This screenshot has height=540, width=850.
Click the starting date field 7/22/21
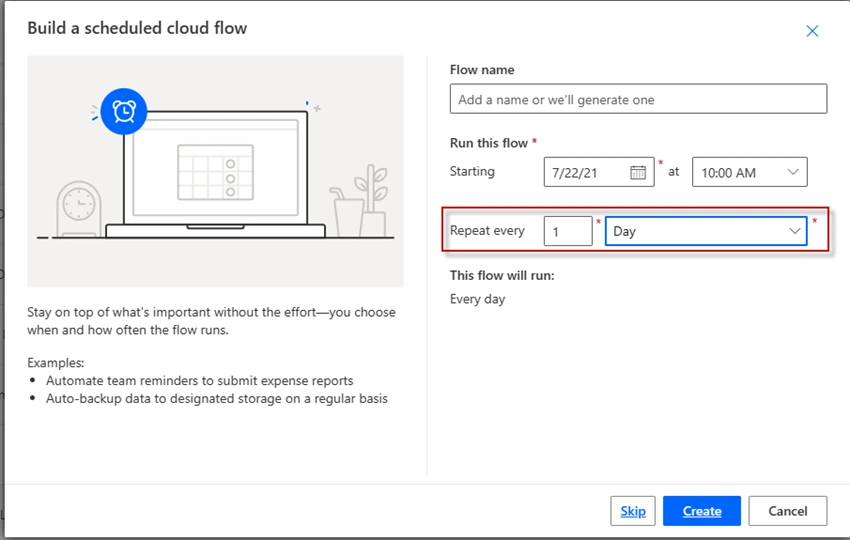coord(599,172)
